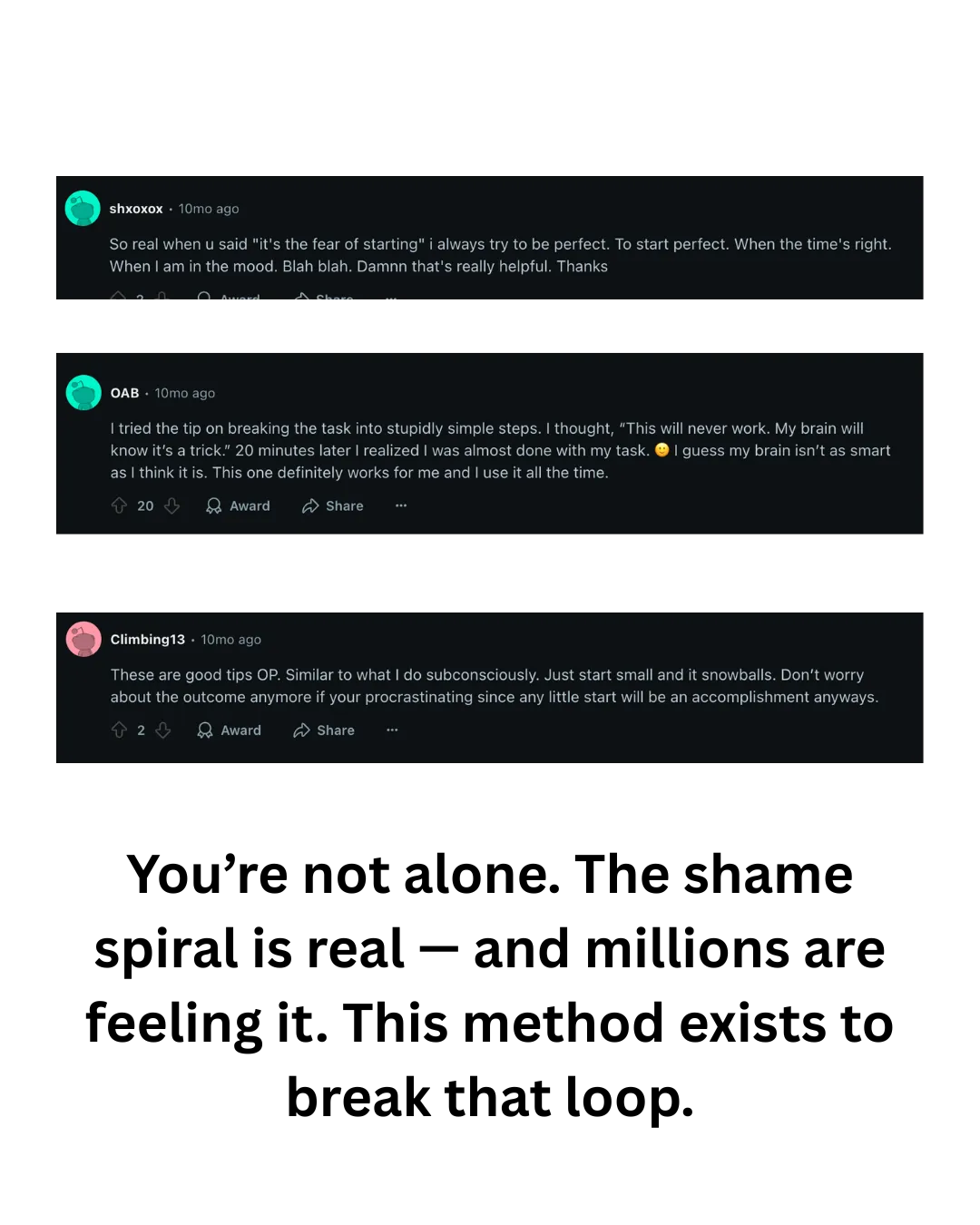Screen dimensions: 980x1225
Task: Open permalink timestamp of OAB's comment
Action: pyautogui.click(x=185, y=393)
